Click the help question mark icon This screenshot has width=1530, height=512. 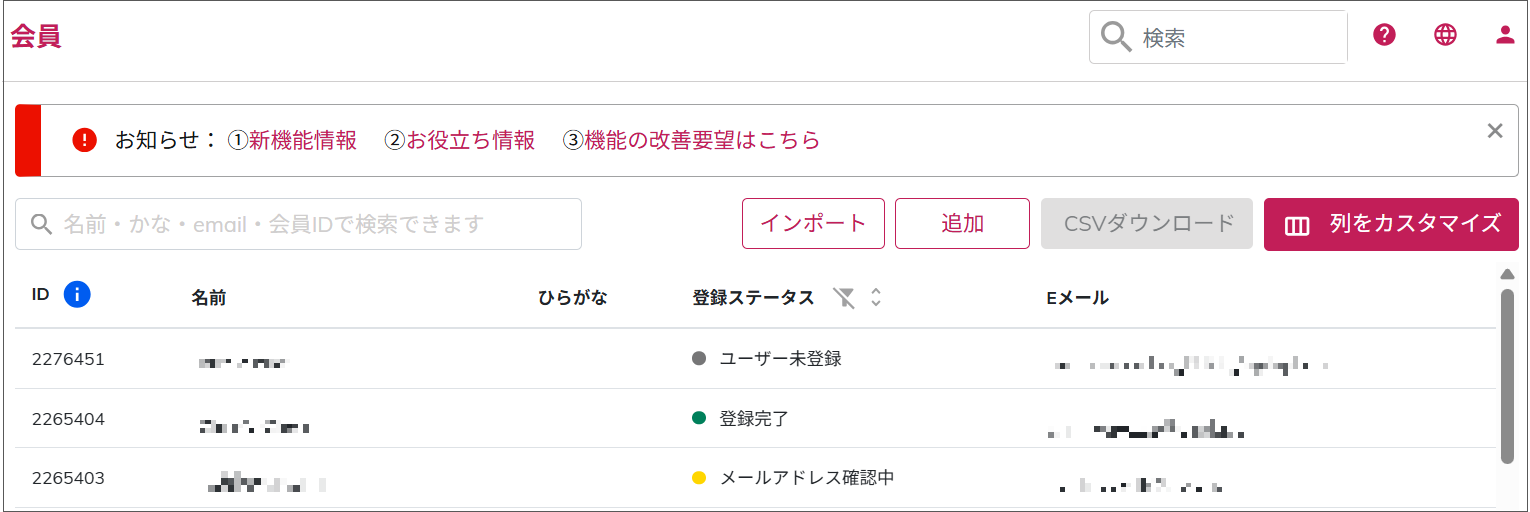pos(1384,35)
